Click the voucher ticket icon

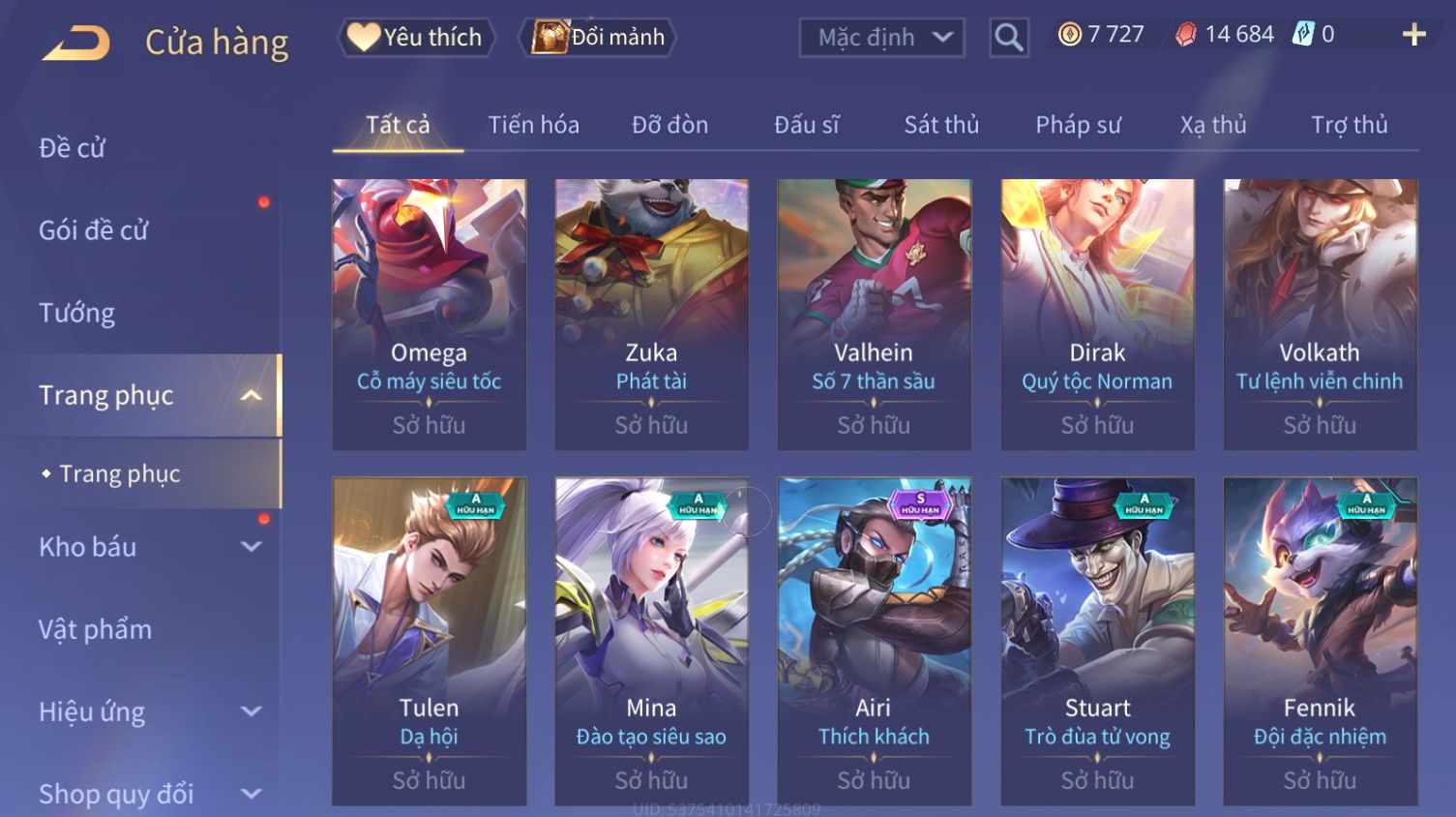[1303, 35]
